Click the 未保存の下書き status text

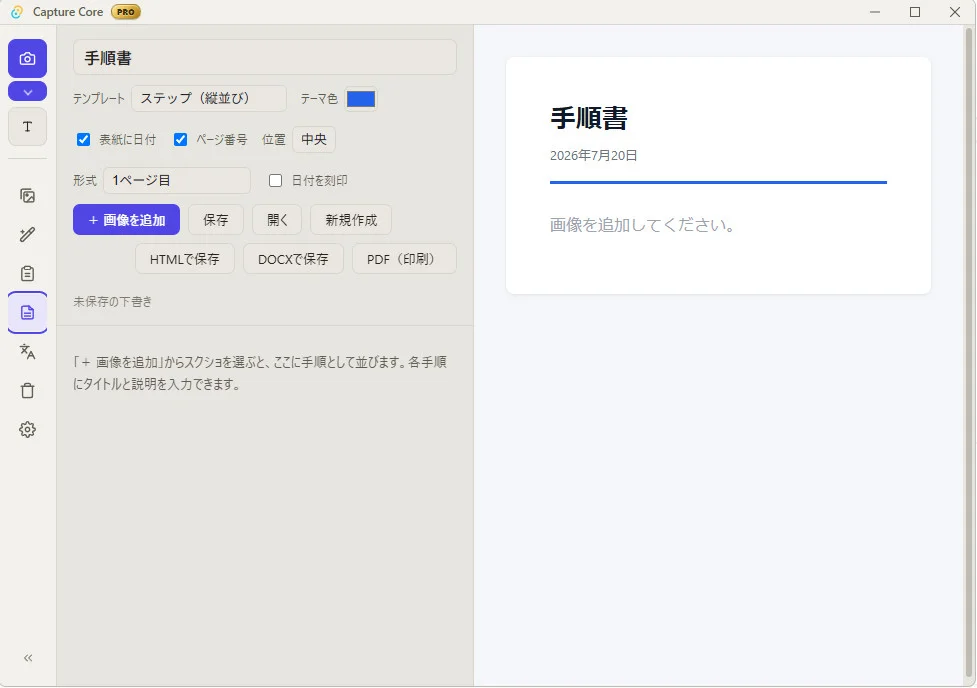point(113,302)
